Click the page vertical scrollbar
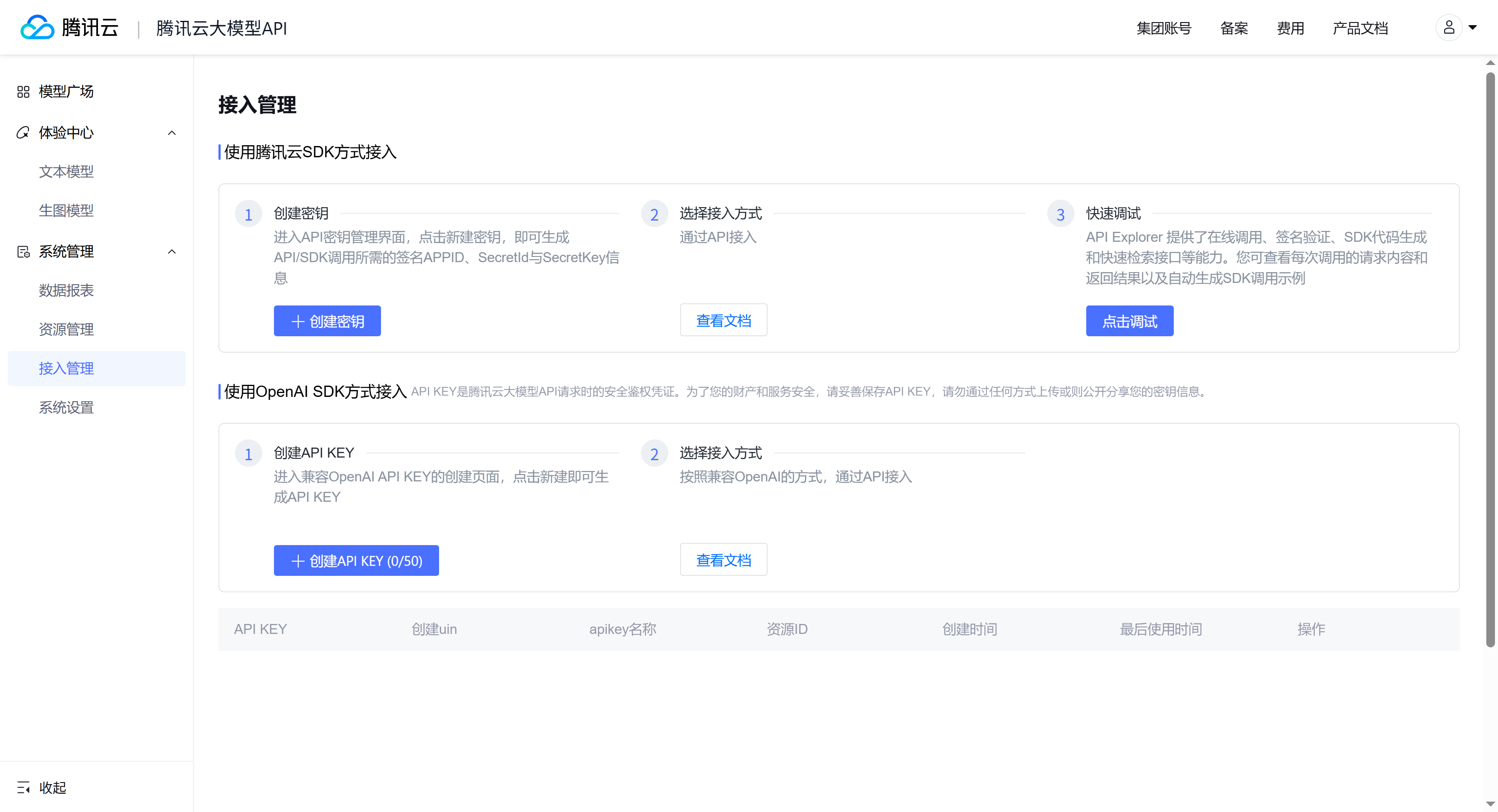This screenshot has width=1498, height=812. (1490, 361)
